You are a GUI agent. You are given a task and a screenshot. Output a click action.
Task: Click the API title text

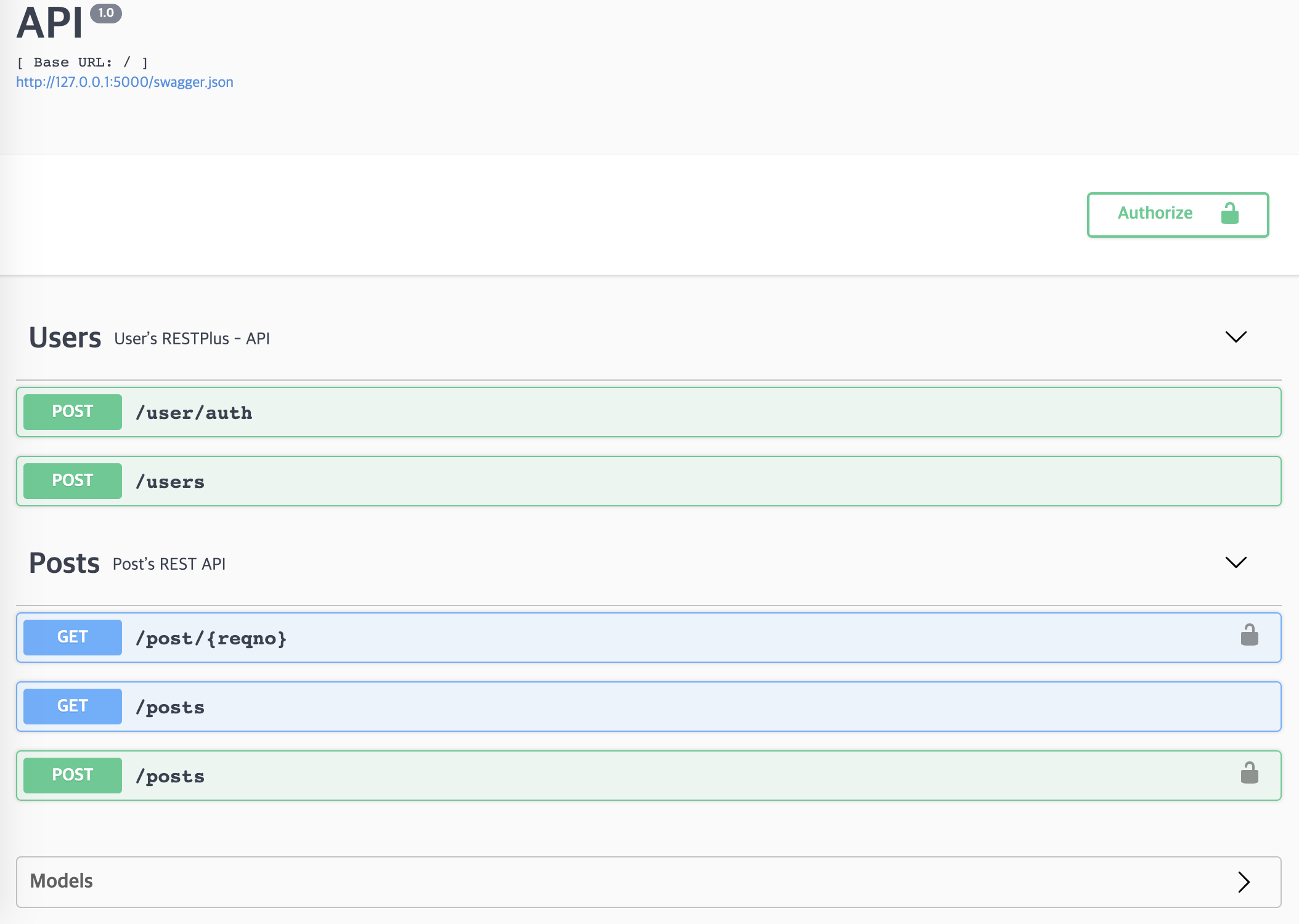pos(49,23)
